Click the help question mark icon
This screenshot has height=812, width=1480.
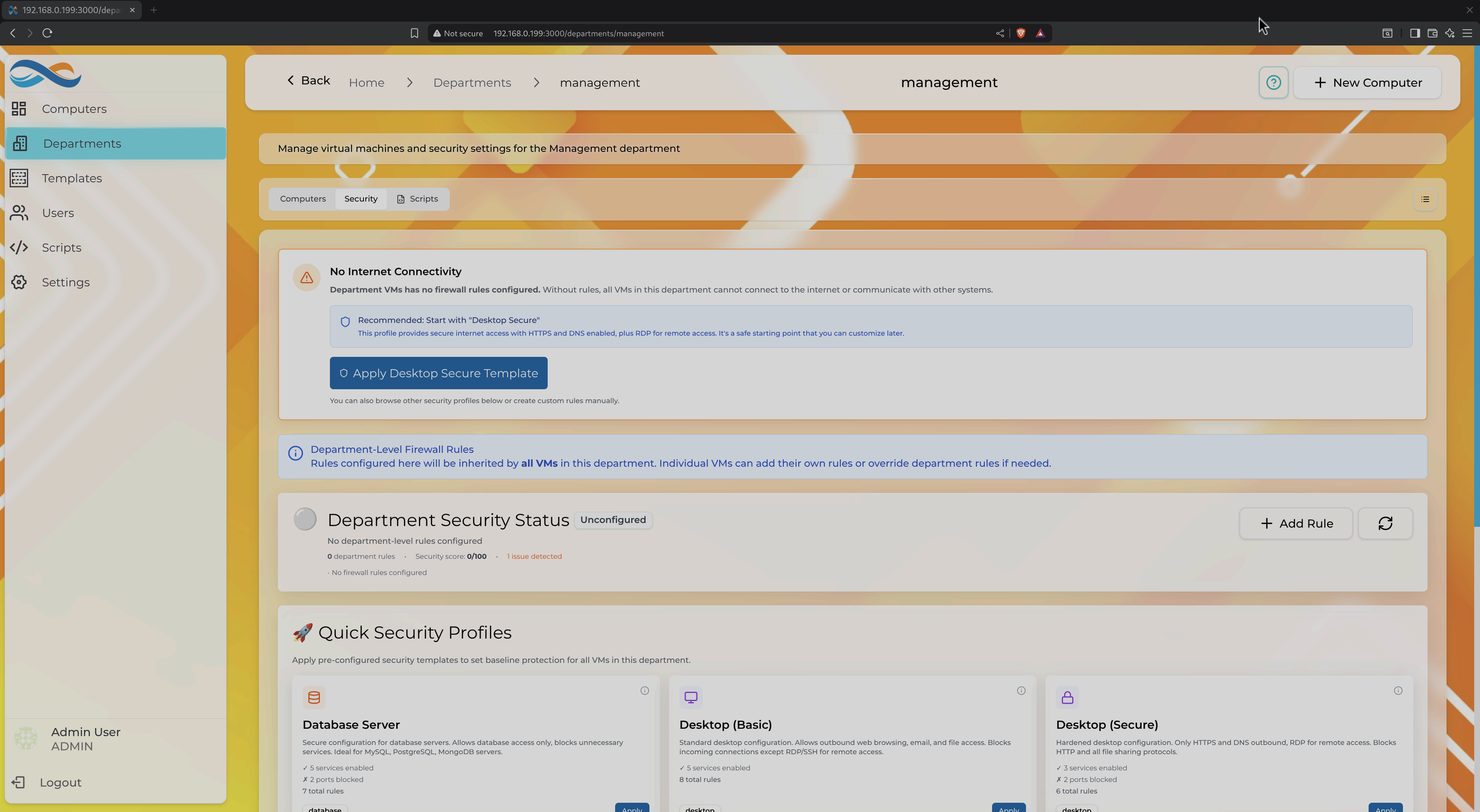[x=1273, y=83]
